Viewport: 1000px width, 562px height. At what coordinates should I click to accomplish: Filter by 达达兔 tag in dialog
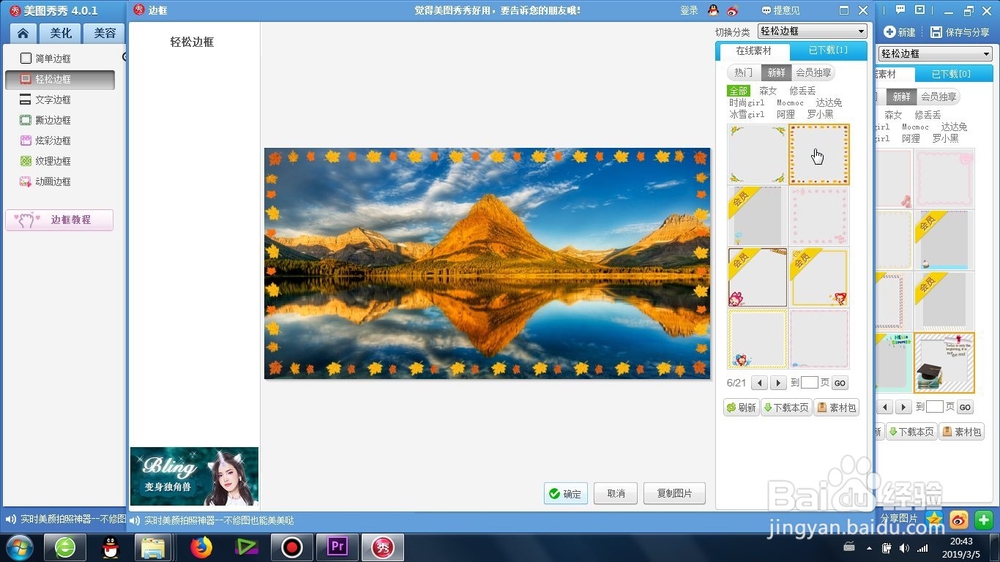(x=828, y=103)
